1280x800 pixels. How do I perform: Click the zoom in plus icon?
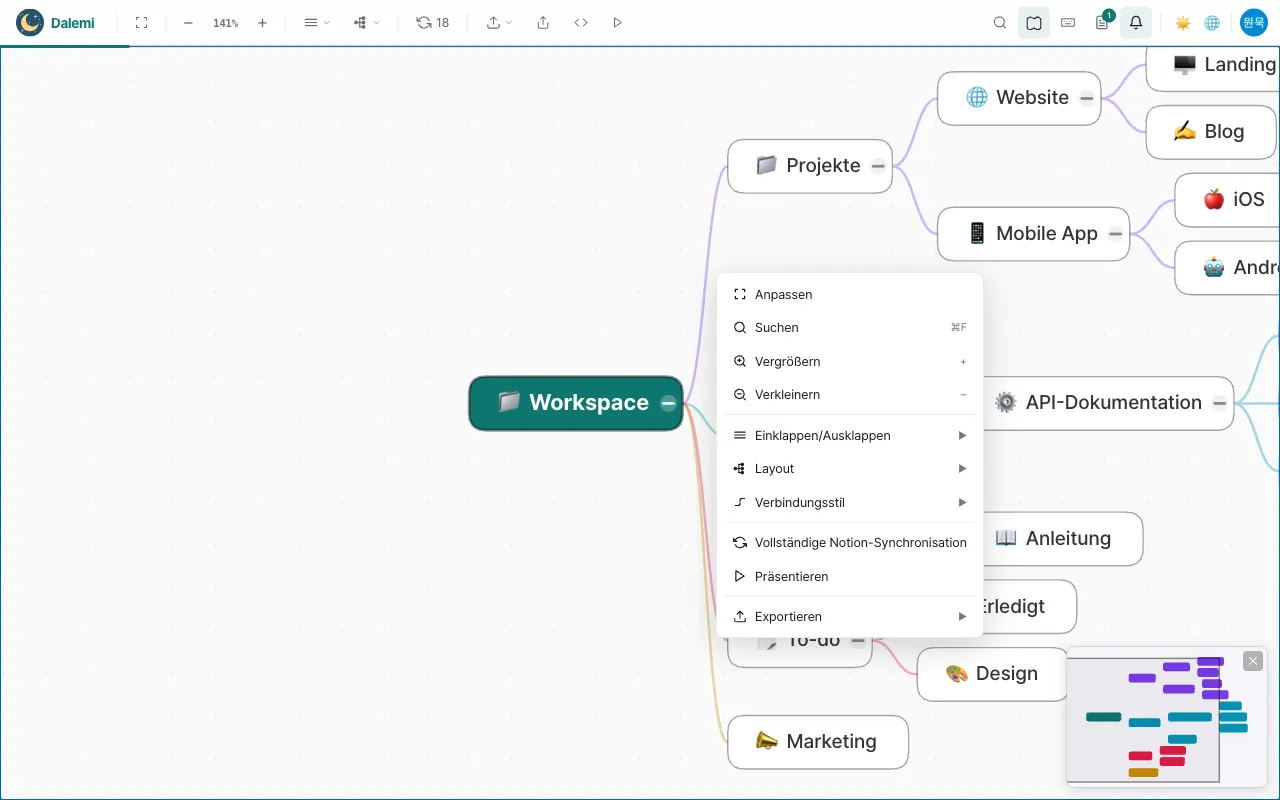click(262, 22)
